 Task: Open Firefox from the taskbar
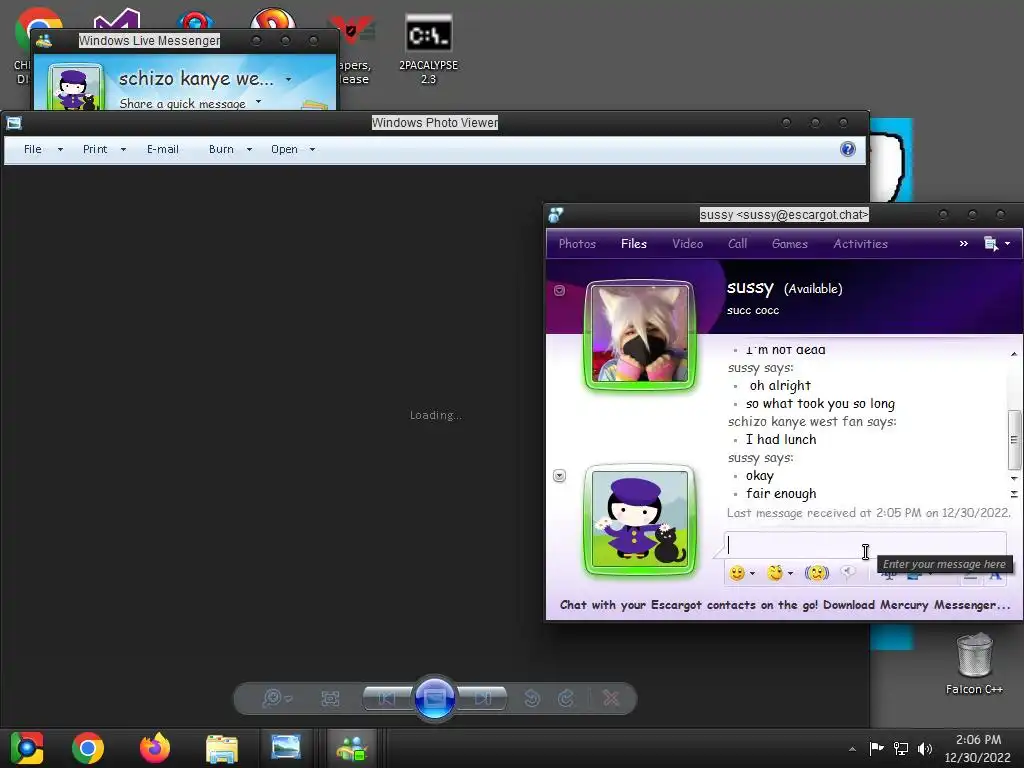155,748
